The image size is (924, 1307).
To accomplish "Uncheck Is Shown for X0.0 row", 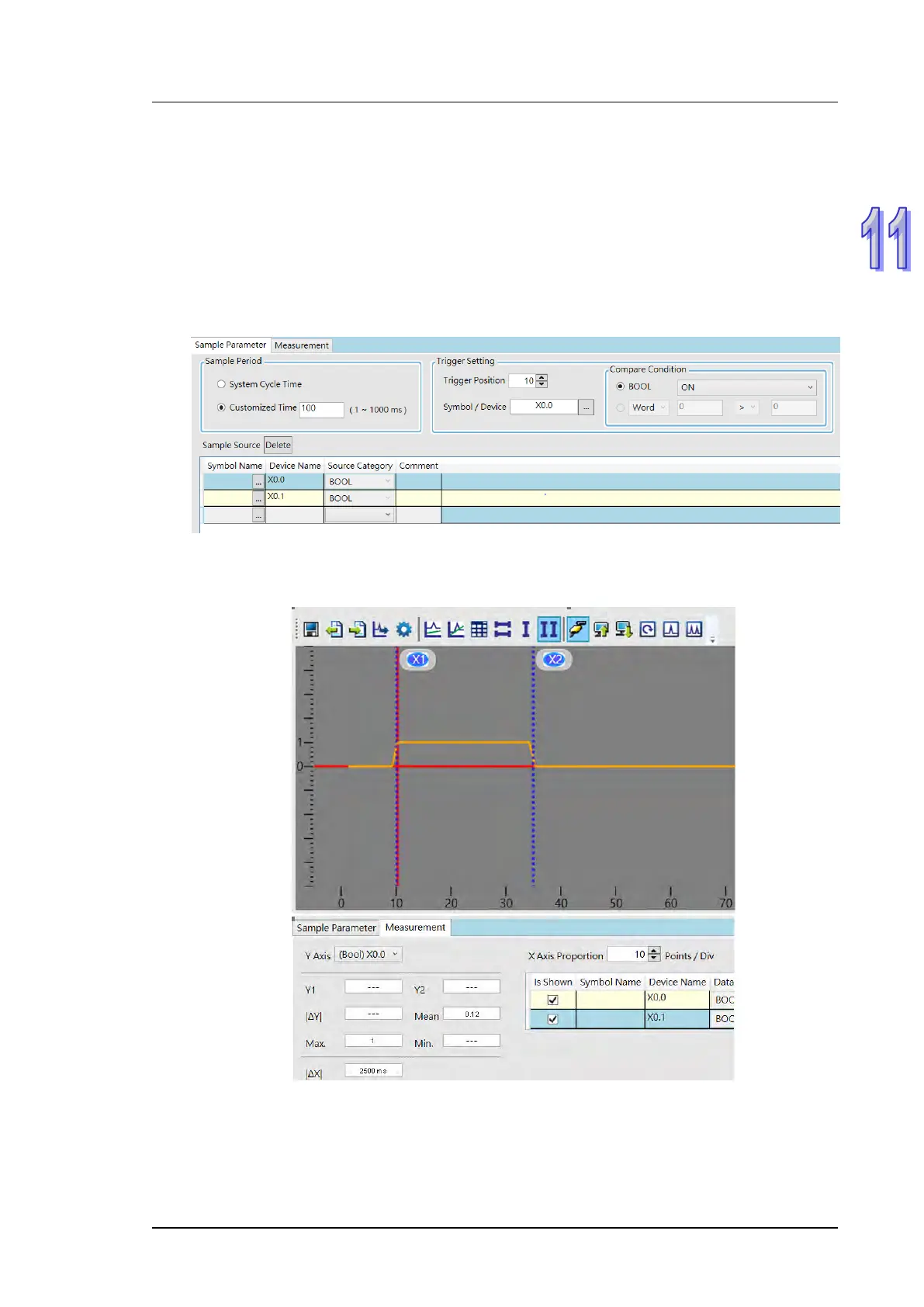I will [553, 1000].
